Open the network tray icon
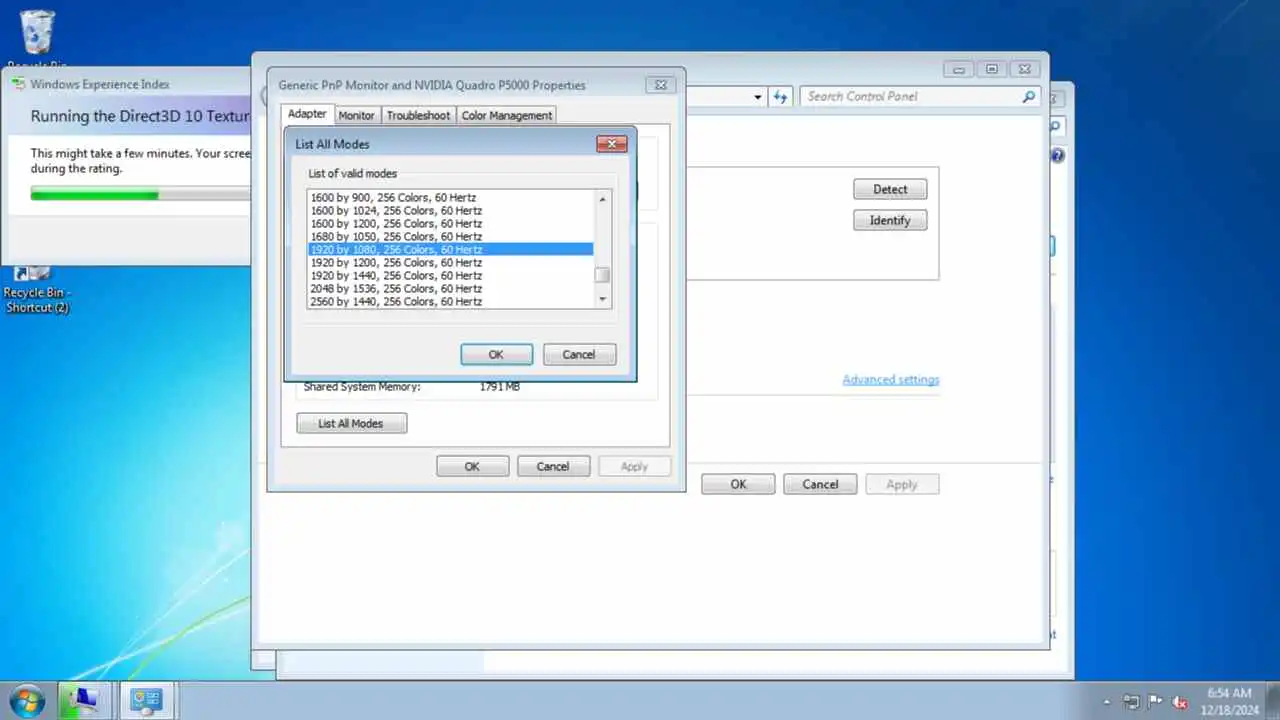The height and width of the screenshot is (720, 1280). 1131,702
